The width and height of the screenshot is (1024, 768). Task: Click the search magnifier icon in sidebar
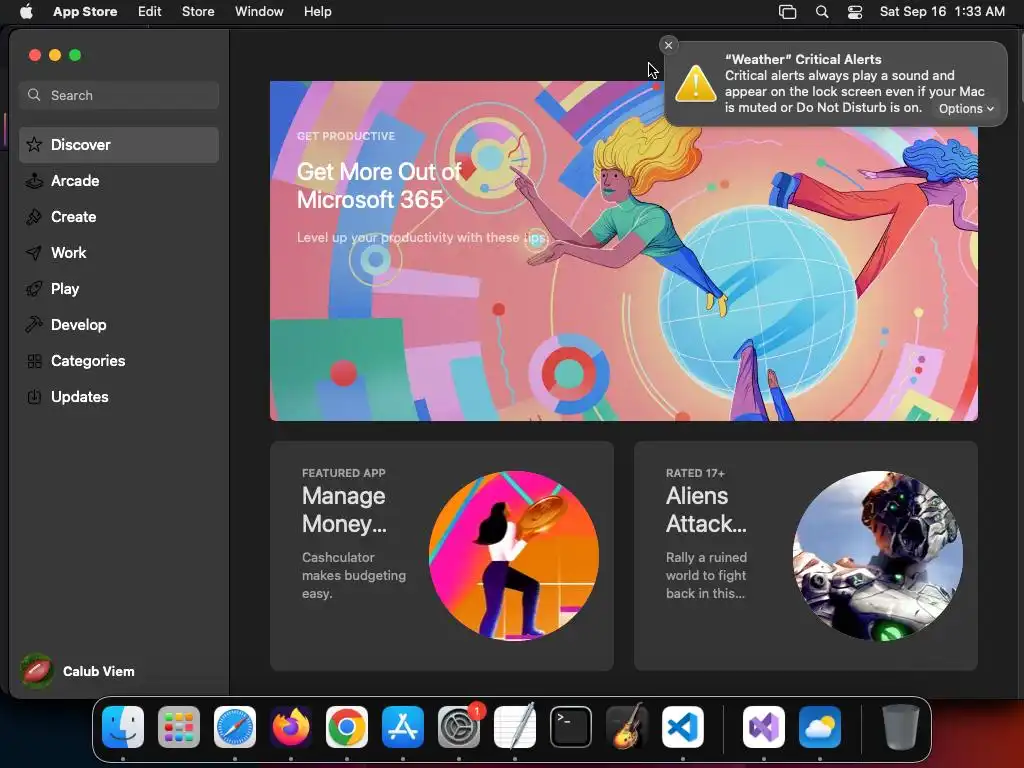pyautogui.click(x=34, y=95)
